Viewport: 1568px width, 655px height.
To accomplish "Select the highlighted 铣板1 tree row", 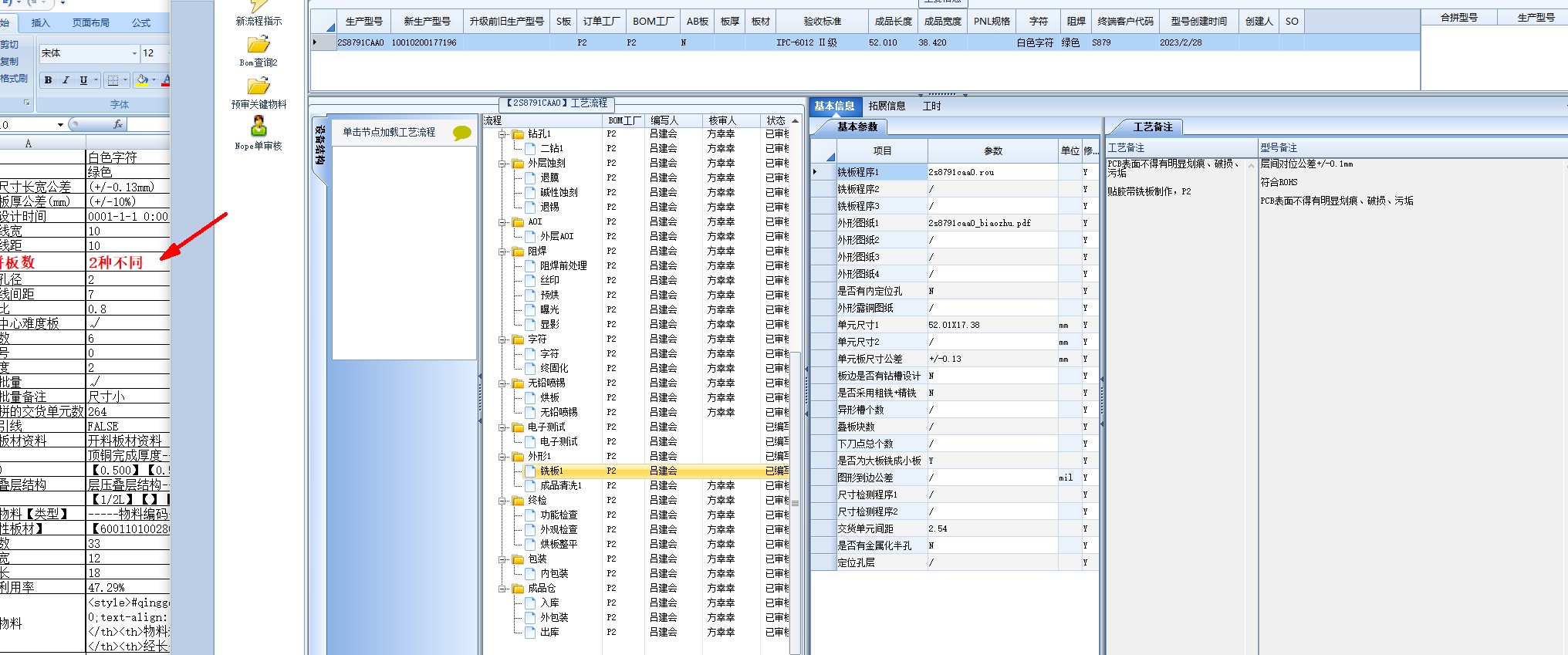I will [637, 471].
